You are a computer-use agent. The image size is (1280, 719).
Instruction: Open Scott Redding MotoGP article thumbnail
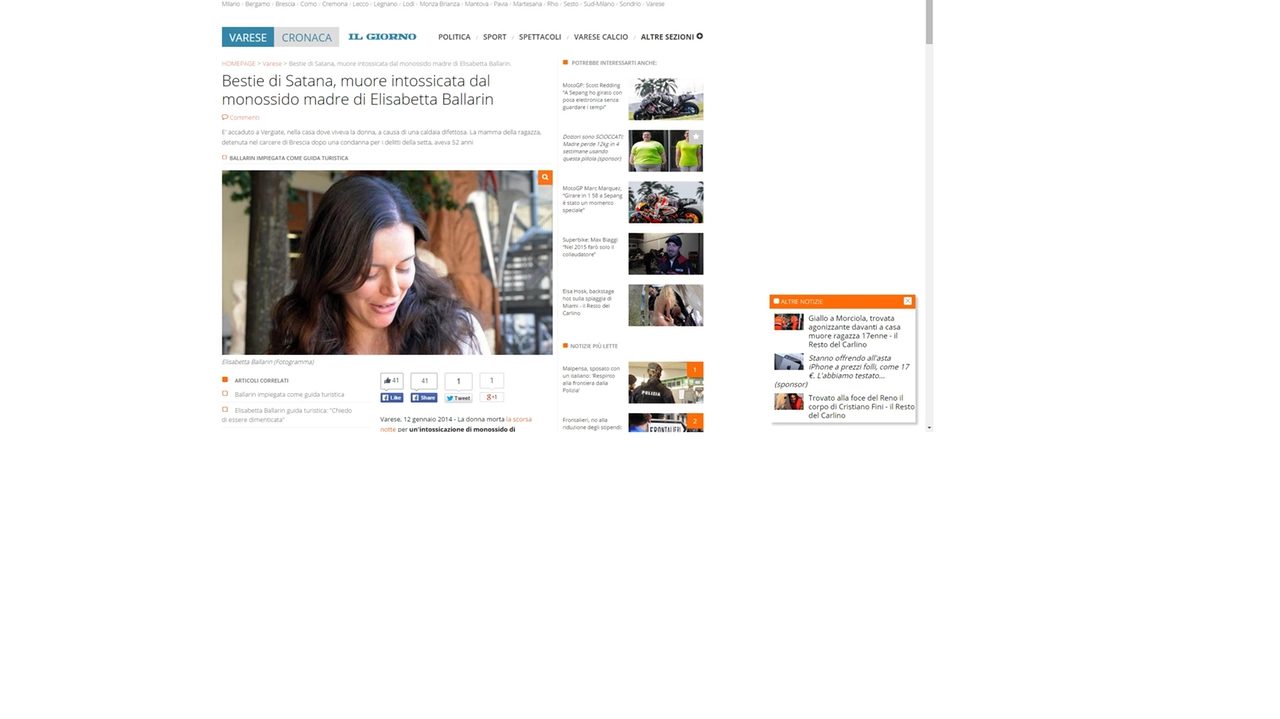pos(665,99)
